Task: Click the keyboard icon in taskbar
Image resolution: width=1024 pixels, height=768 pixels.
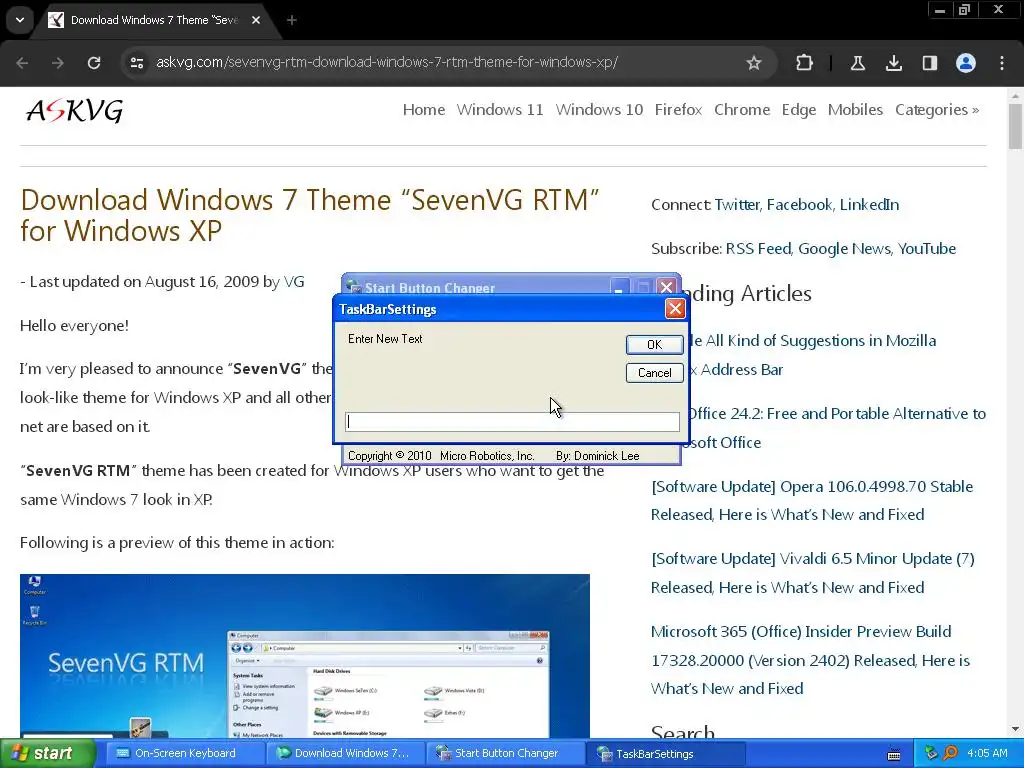Action: coord(894,754)
